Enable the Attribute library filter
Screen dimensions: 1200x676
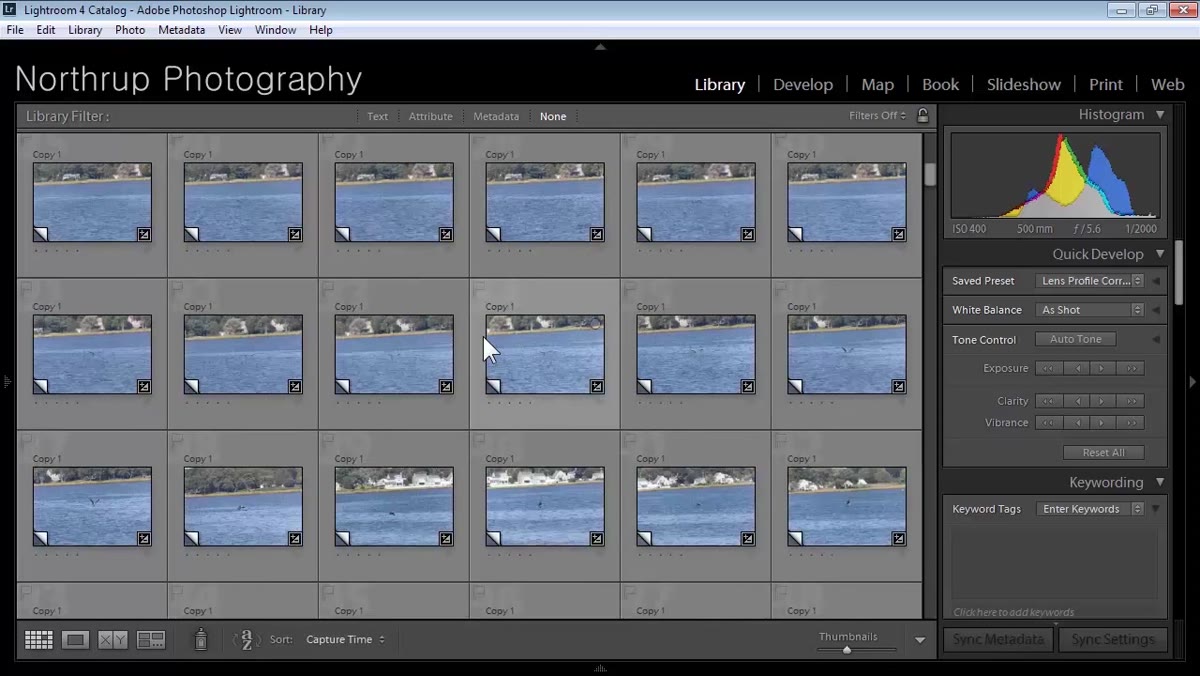(430, 116)
